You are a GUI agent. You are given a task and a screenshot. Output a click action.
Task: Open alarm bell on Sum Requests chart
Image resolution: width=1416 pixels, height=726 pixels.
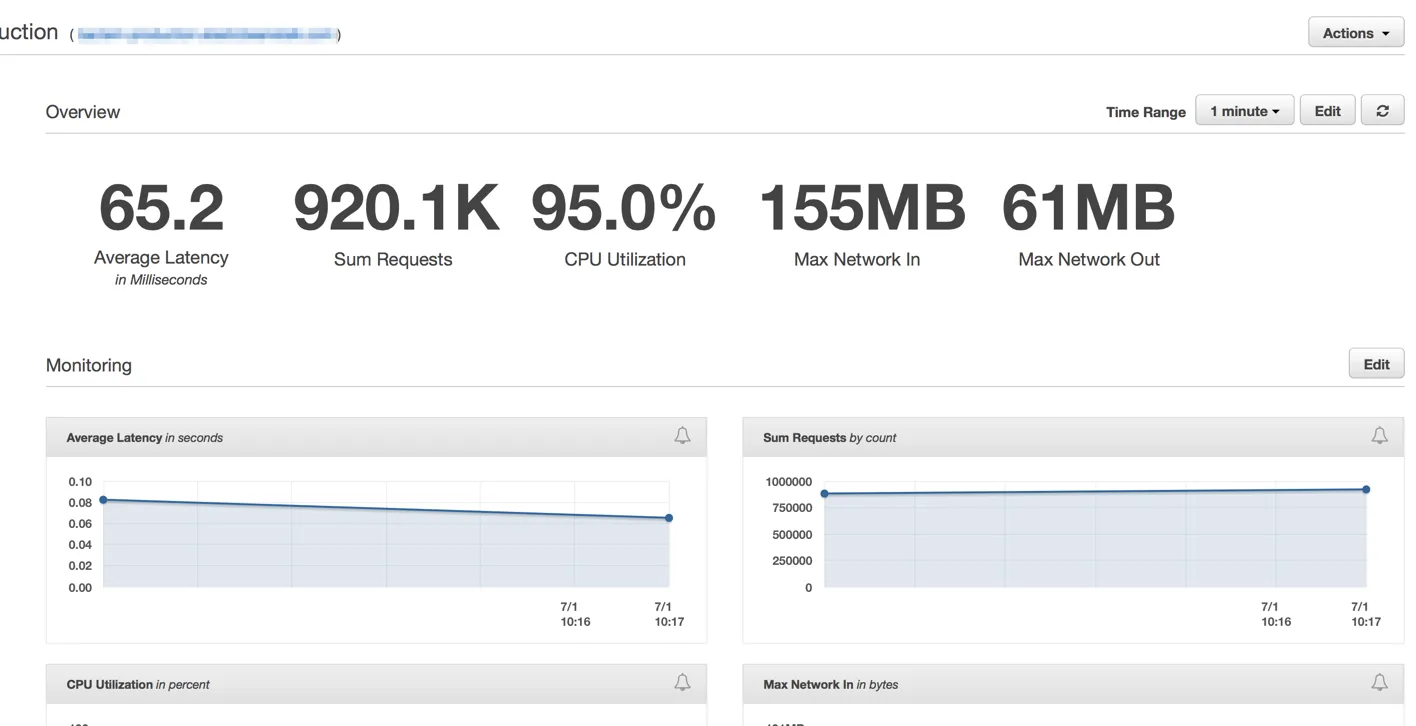[x=1379, y=436]
